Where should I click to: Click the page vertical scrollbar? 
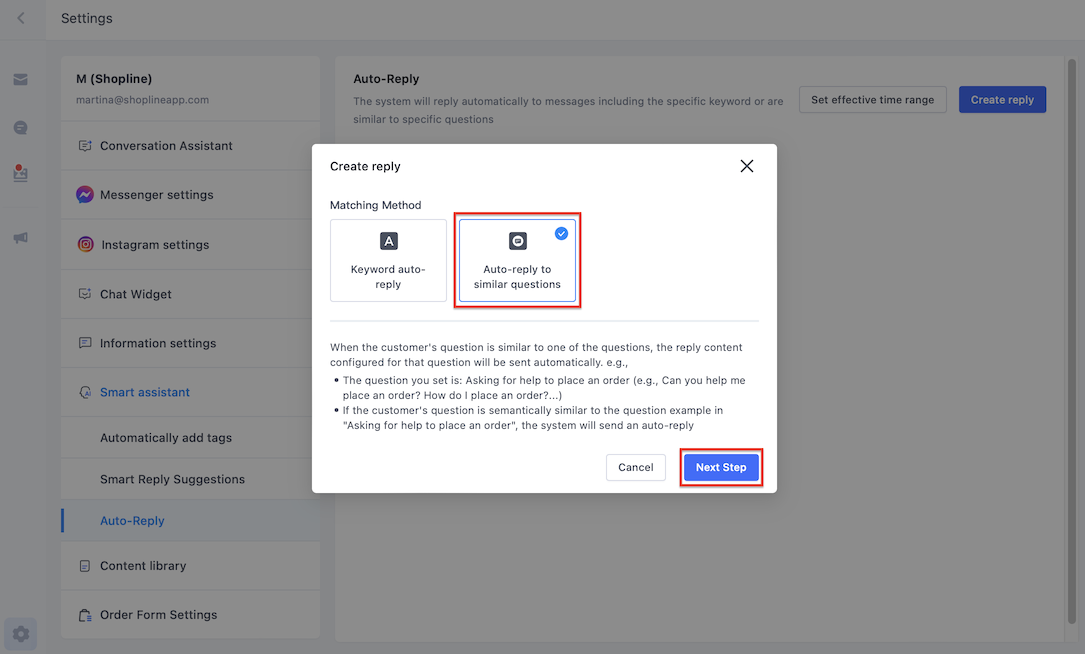tap(1072, 340)
